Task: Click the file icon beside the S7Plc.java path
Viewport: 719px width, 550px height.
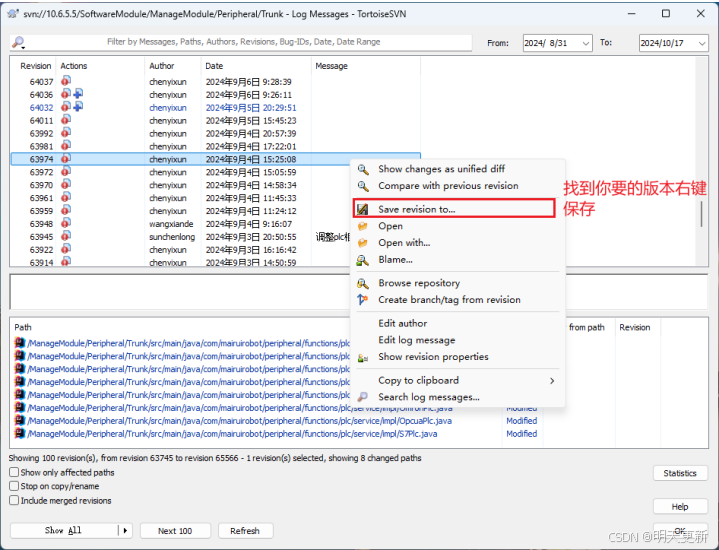Action: (19, 433)
